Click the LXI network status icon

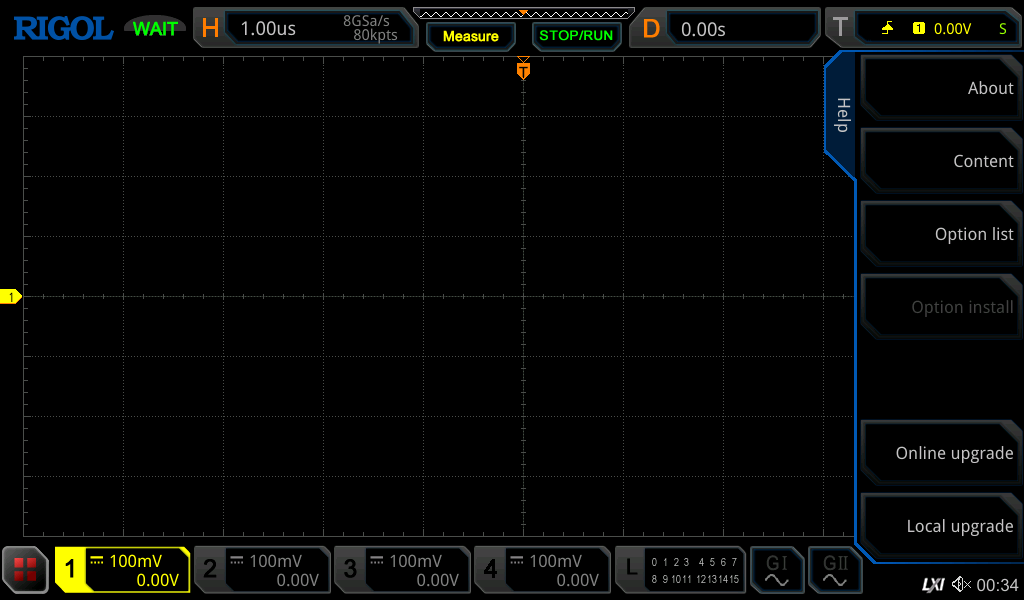pos(932,584)
